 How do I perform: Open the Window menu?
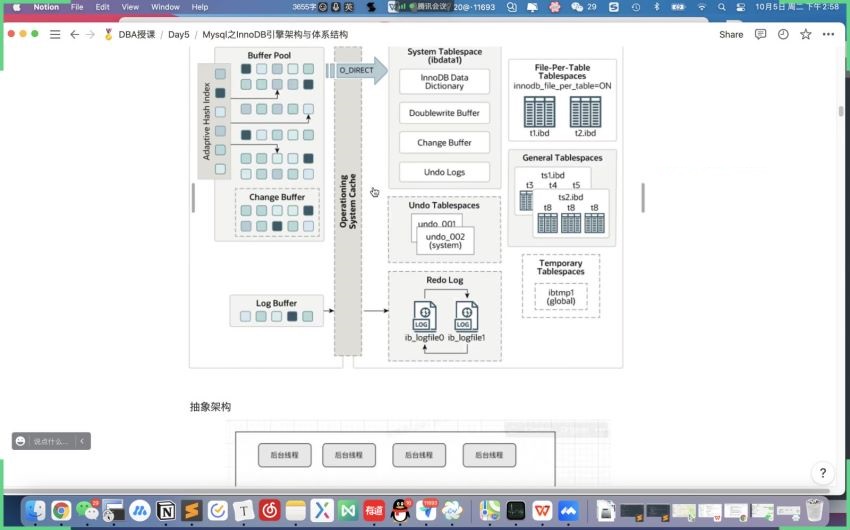(165, 7)
